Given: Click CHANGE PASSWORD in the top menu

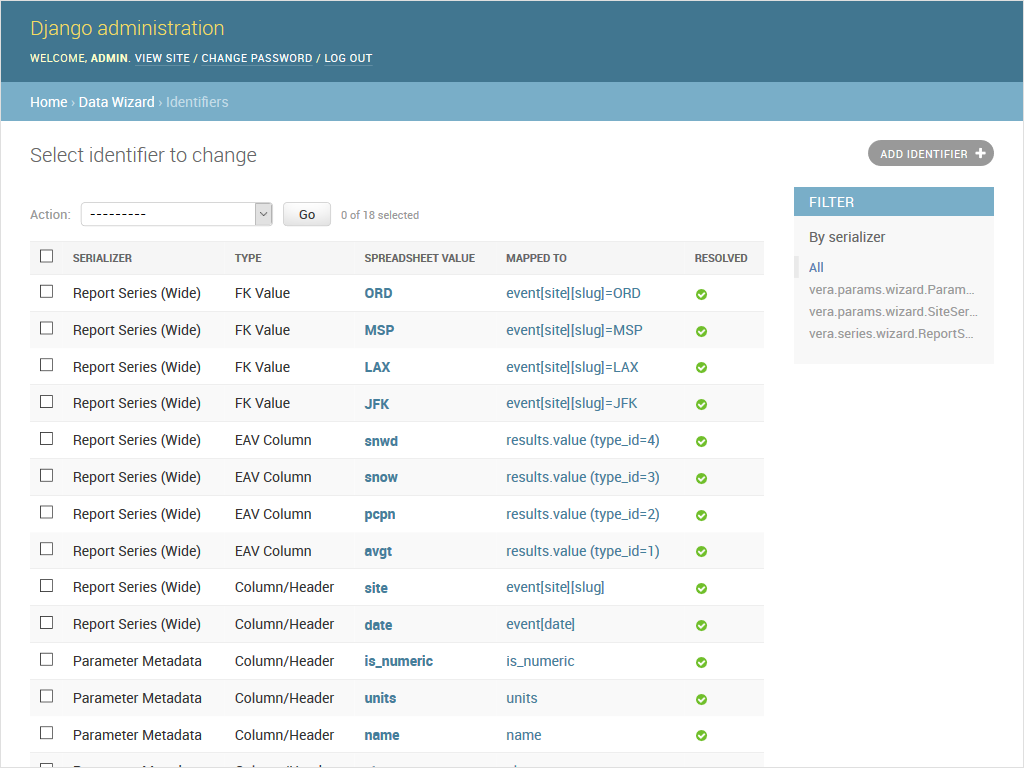Looking at the screenshot, I should click(256, 58).
